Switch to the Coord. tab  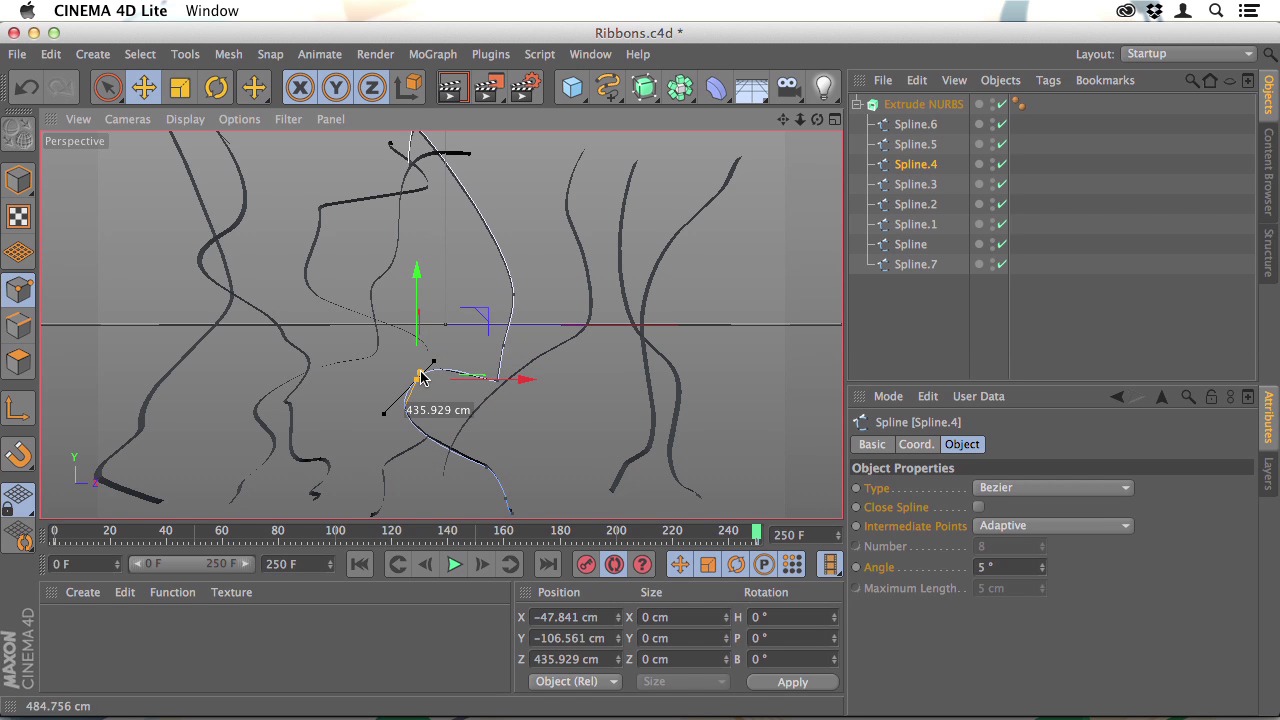[x=915, y=444]
